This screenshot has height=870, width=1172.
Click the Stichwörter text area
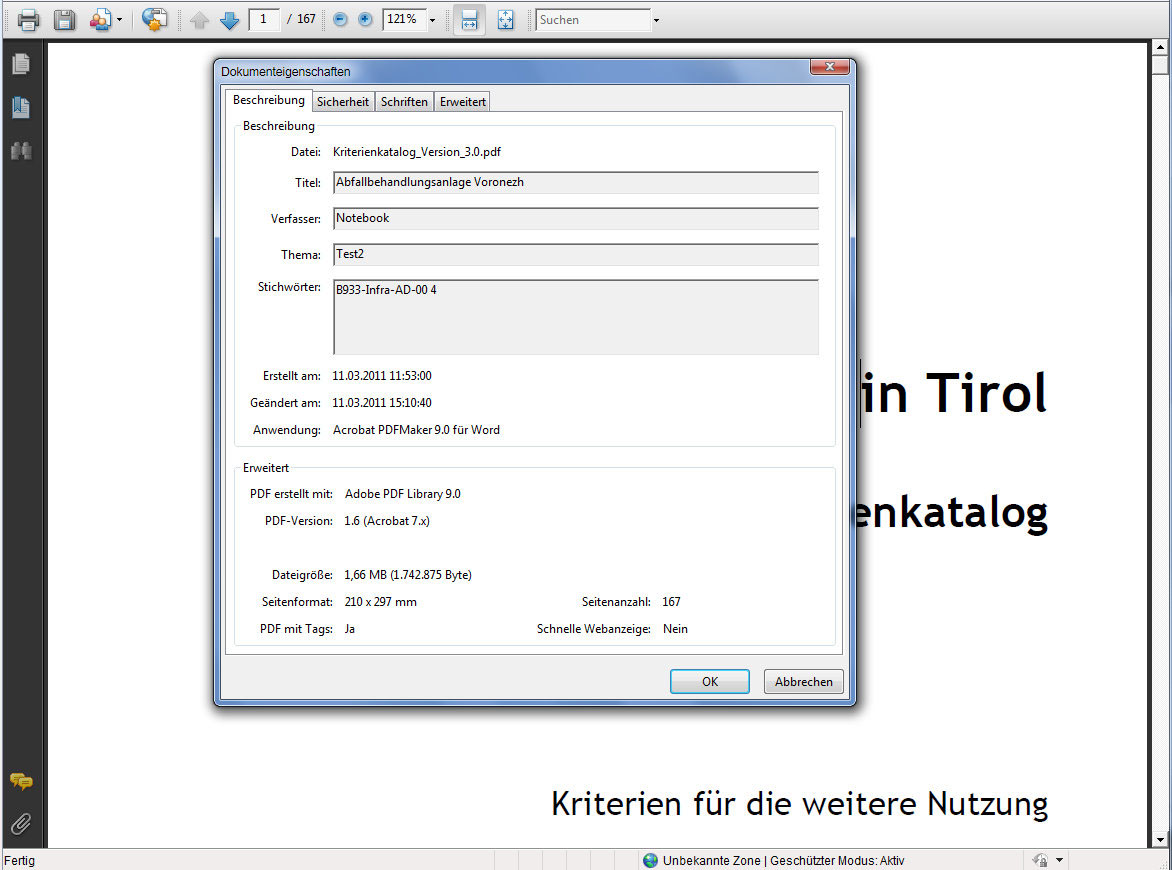(576, 317)
